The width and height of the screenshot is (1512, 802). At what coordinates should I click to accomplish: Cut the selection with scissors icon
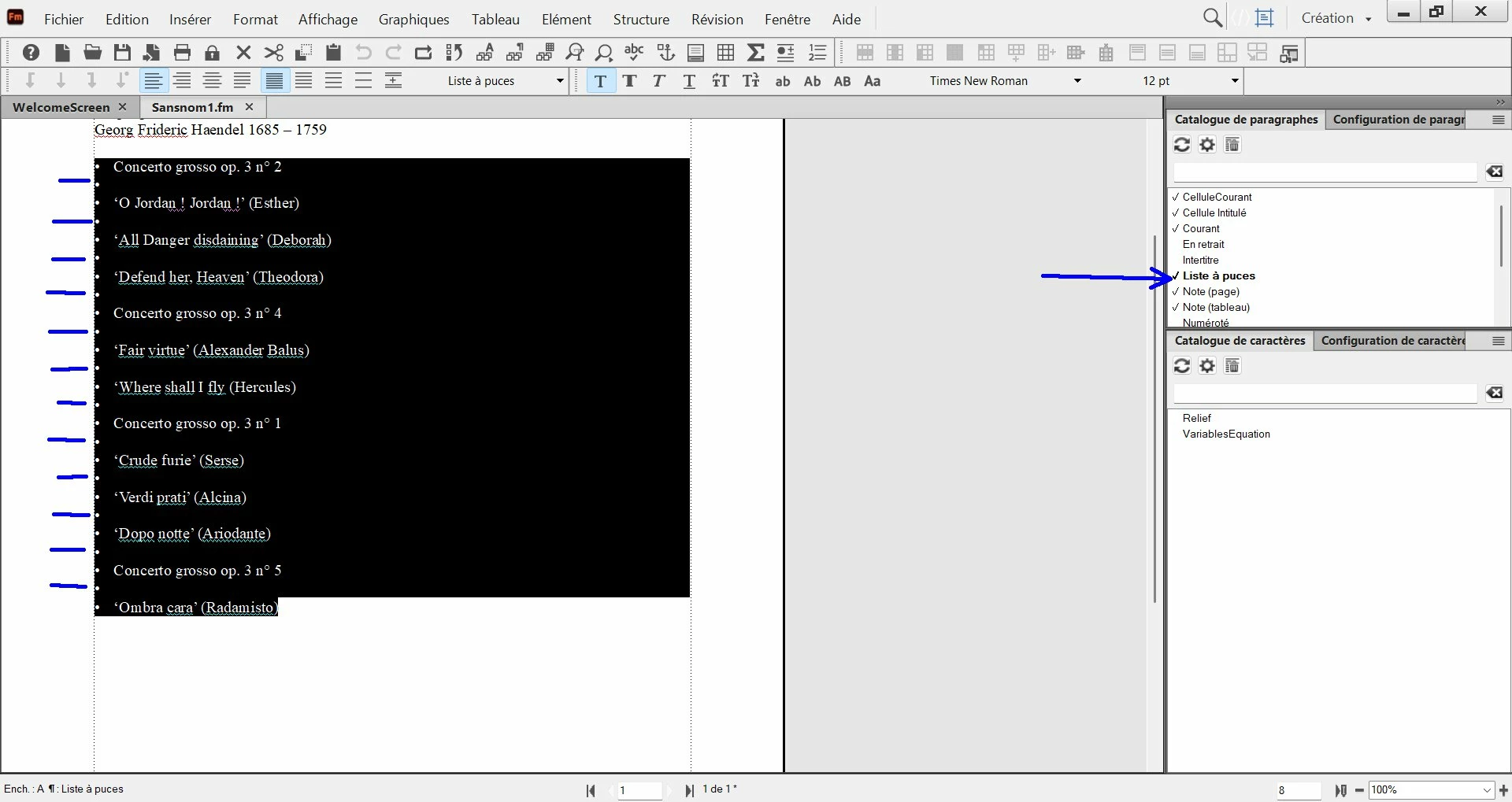tap(273, 53)
